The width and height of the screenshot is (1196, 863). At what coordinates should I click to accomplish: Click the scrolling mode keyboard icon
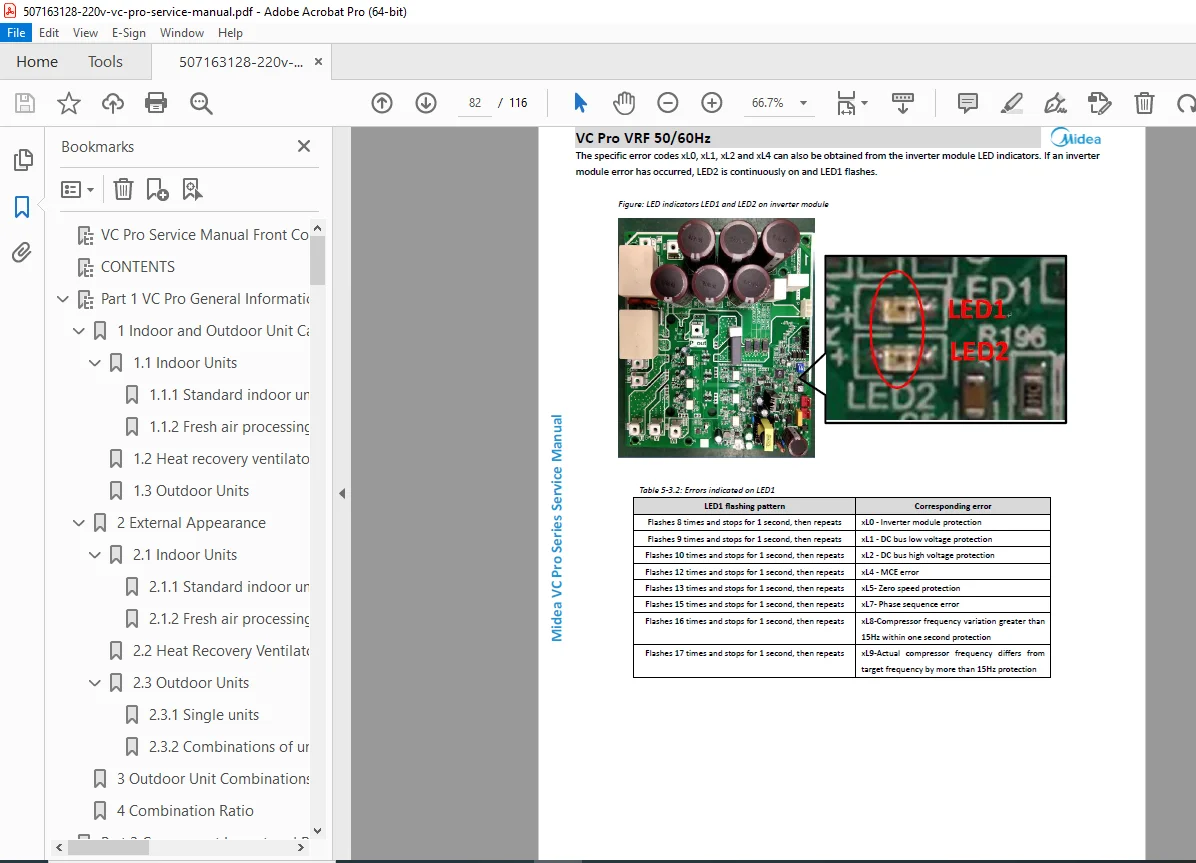point(902,103)
